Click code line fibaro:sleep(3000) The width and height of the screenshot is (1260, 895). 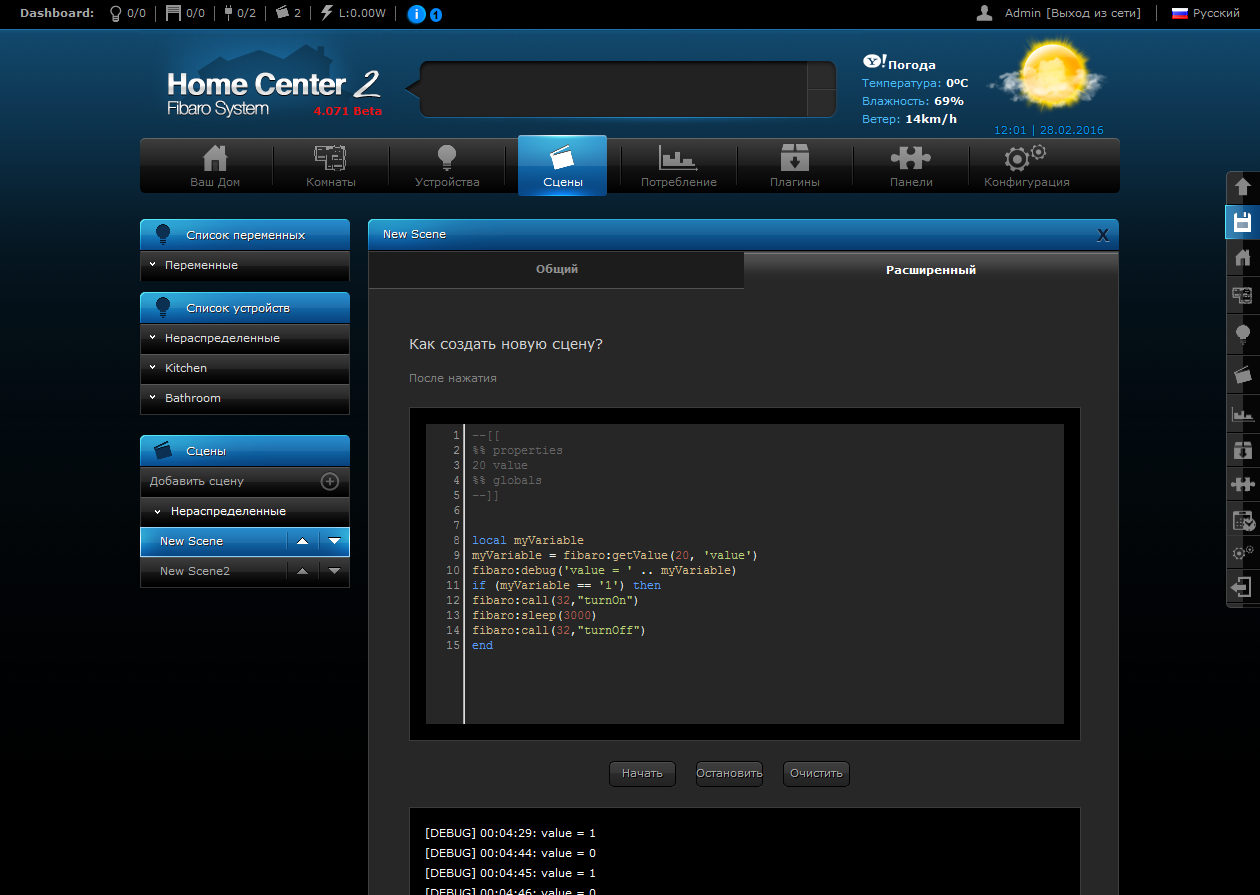(535, 616)
